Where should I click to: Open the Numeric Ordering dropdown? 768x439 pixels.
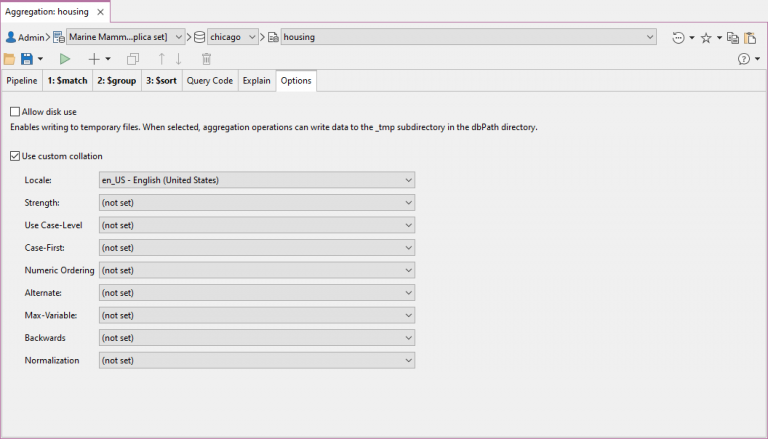257,270
